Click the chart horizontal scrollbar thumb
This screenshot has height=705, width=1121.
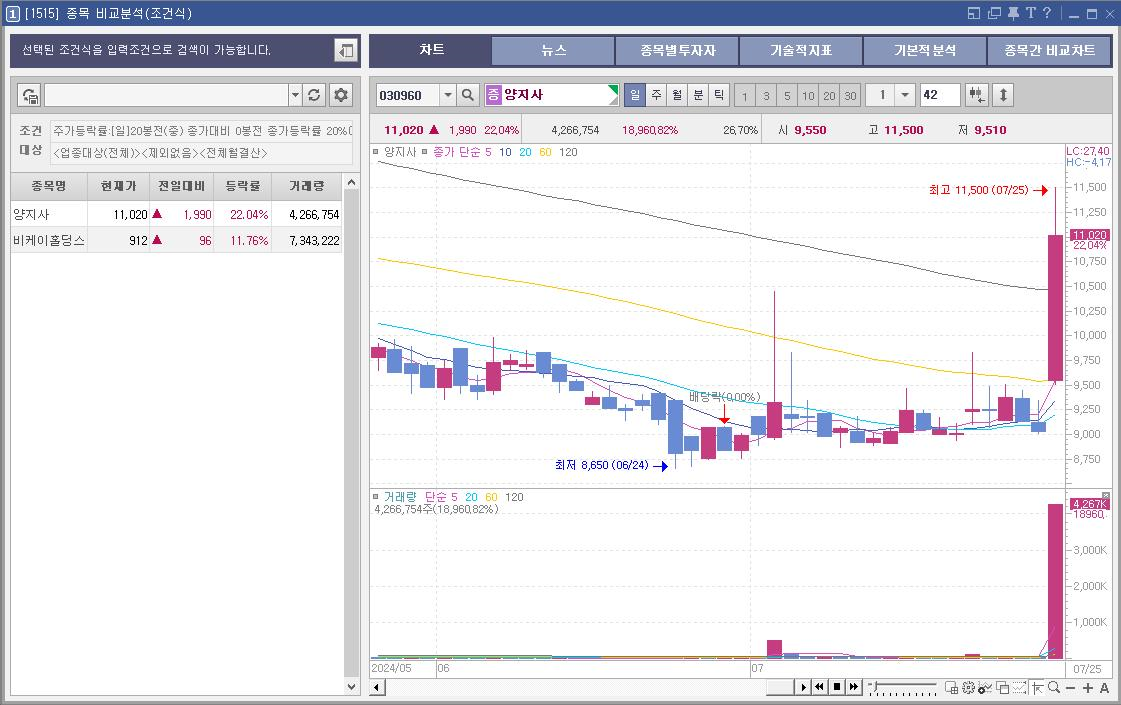point(780,687)
